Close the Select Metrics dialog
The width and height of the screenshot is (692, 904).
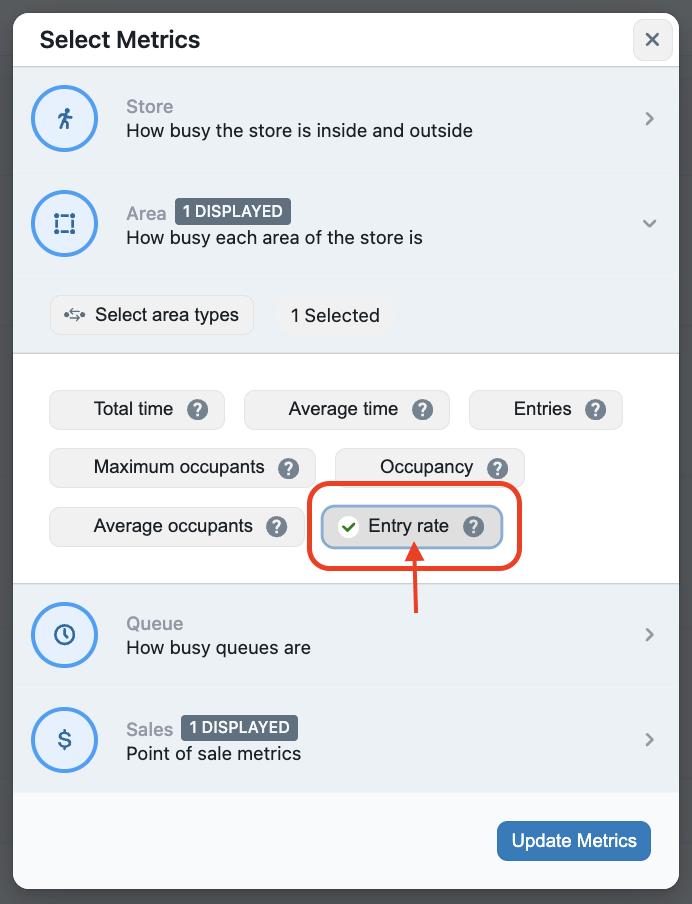(652, 40)
